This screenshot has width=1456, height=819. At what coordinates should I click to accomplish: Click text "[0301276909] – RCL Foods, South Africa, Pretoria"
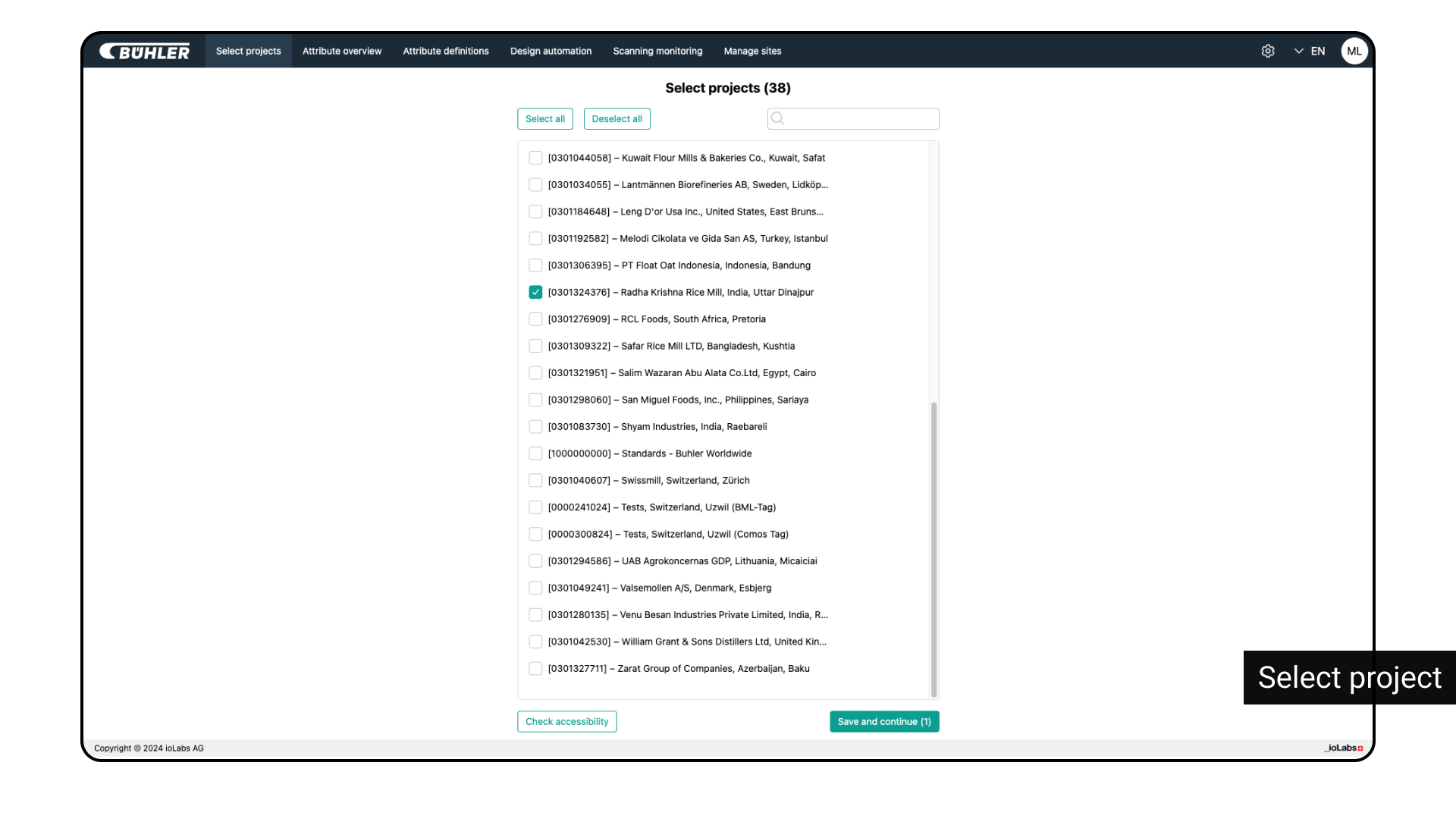coord(657,319)
